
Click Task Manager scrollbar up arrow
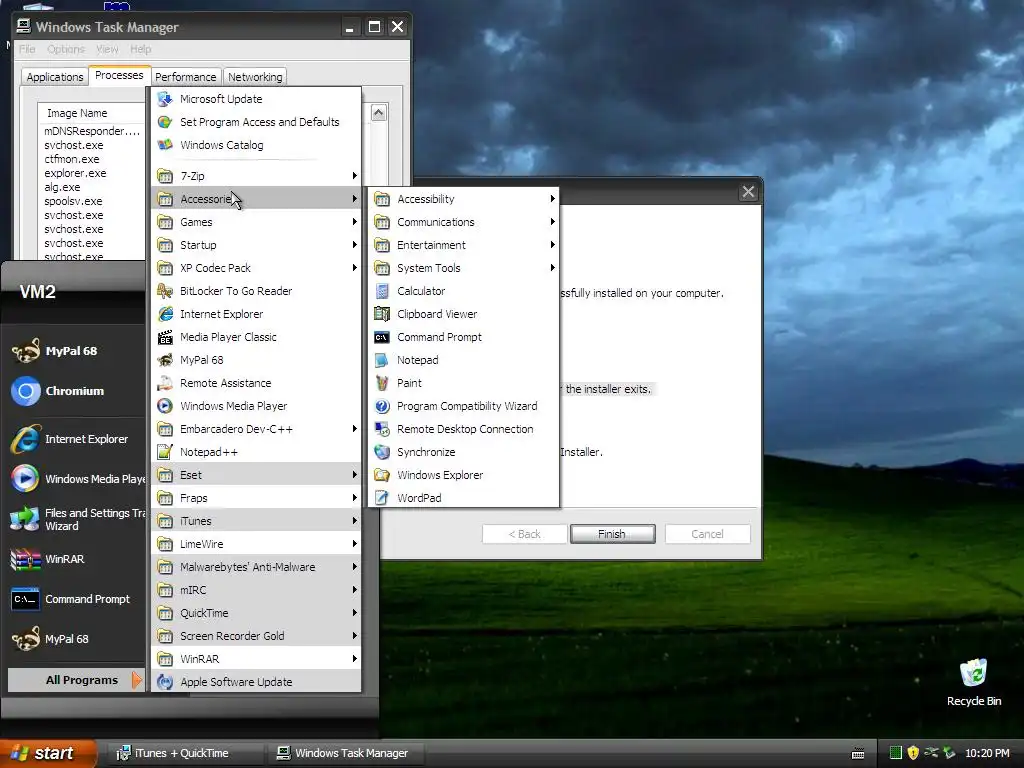point(379,113)
